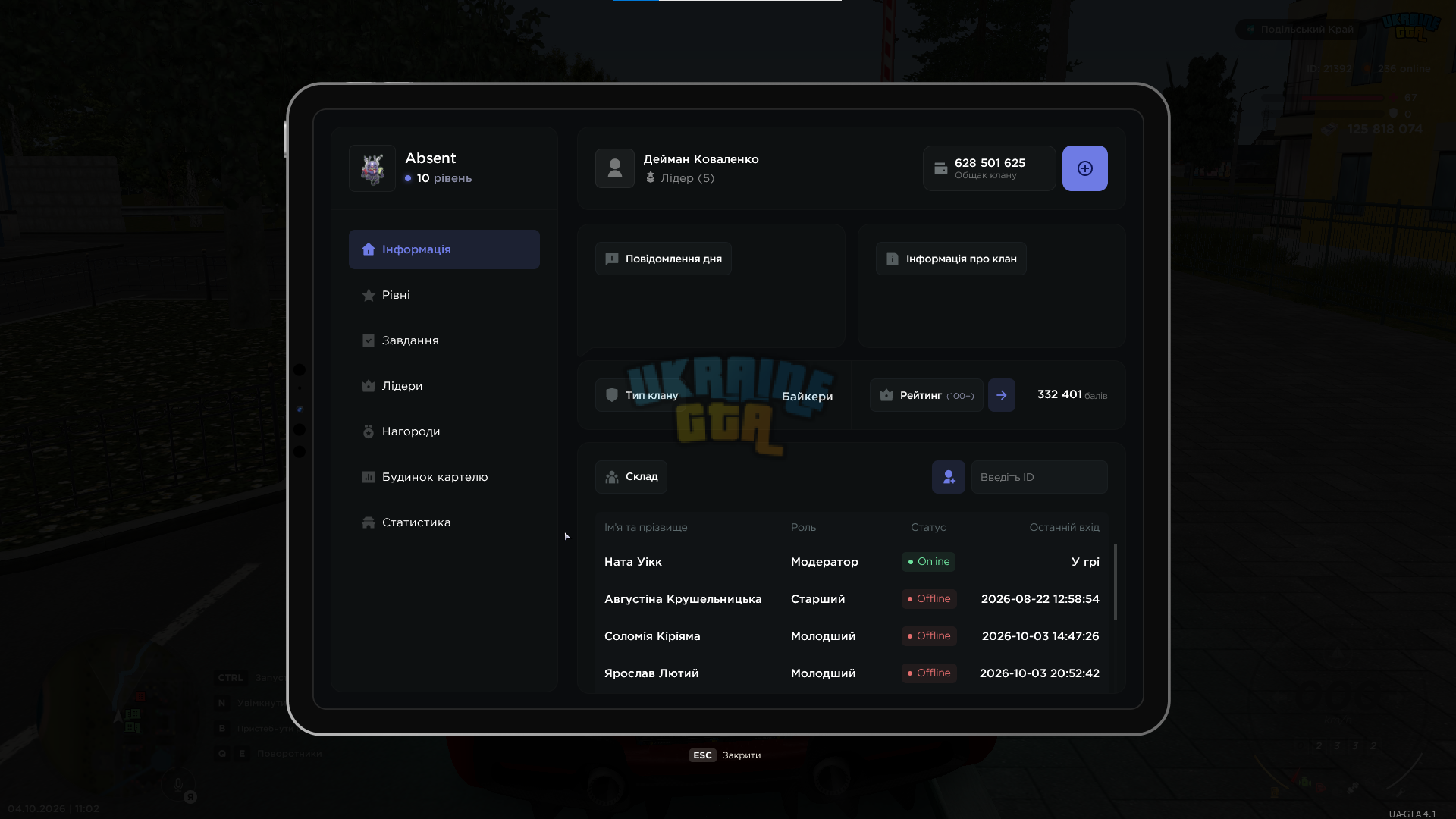Select member Ярослав Лютий
1456x819 pixels.
click(852, 673)
